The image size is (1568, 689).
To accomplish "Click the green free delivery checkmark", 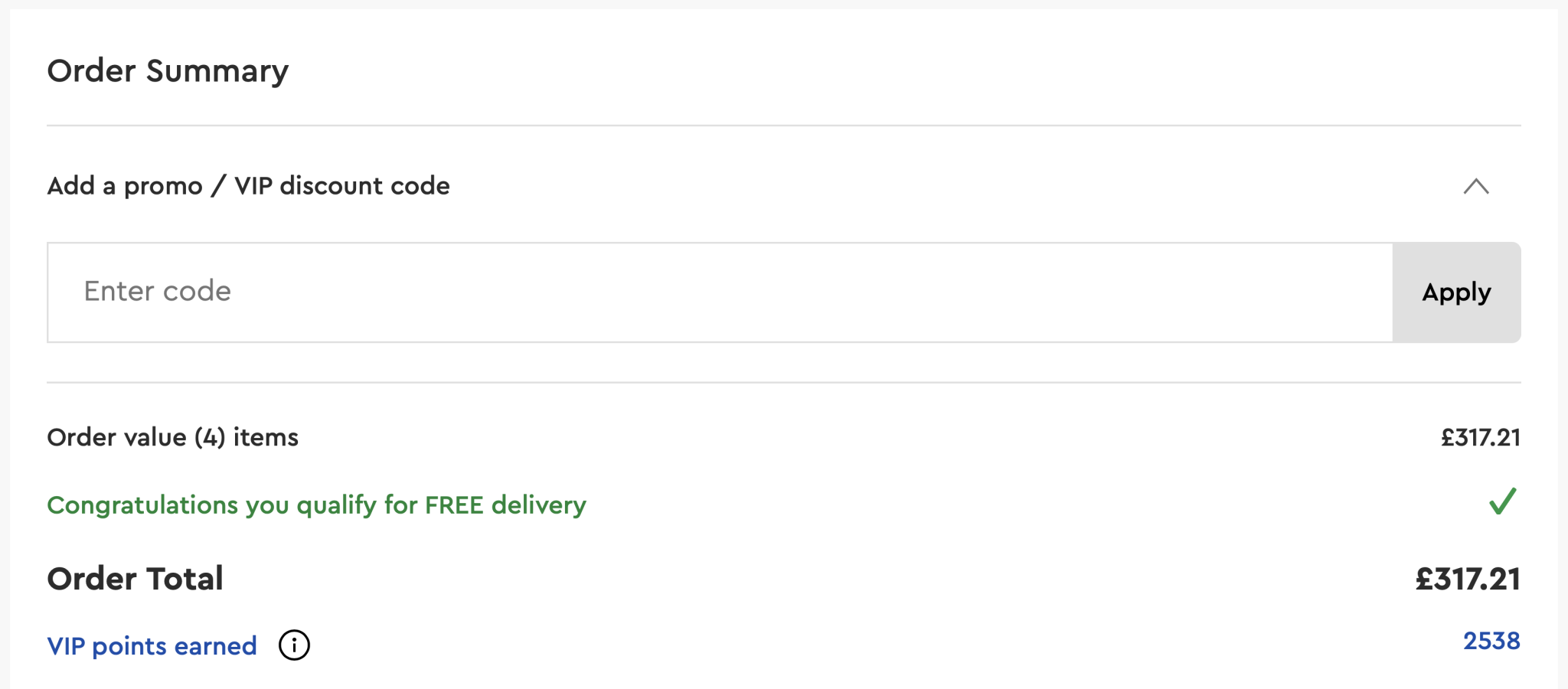I will (1502, 502).
